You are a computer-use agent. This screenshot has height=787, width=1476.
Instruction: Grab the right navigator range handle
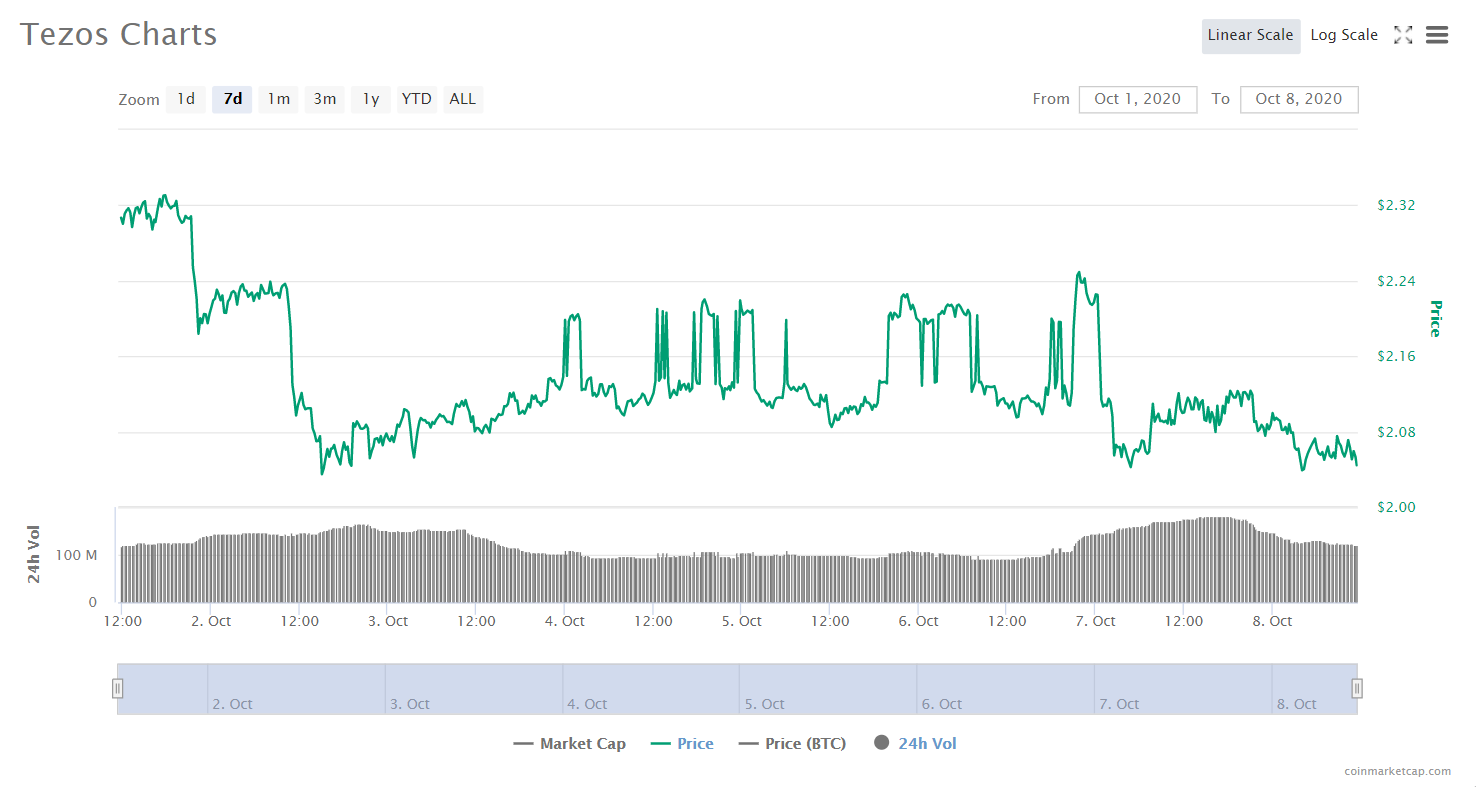[1357, 688]
